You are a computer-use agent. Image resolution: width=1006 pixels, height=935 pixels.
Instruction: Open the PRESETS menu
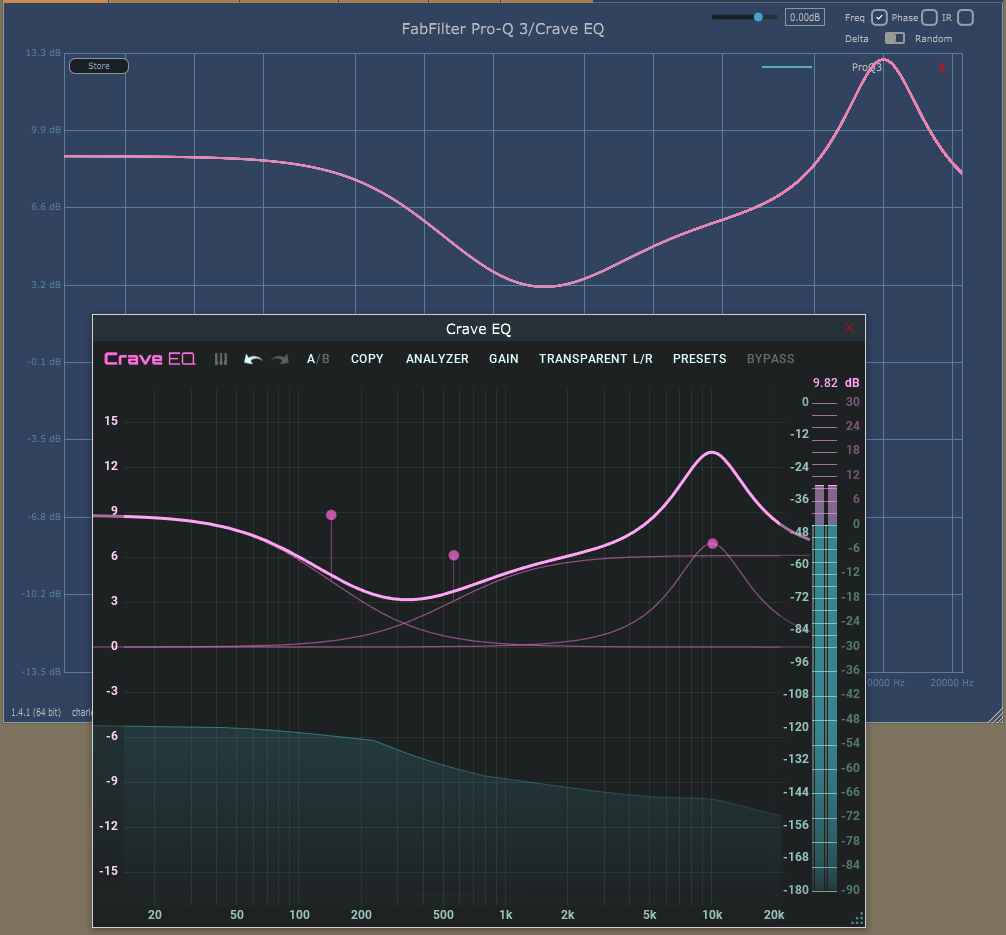[x=699, y=359]
